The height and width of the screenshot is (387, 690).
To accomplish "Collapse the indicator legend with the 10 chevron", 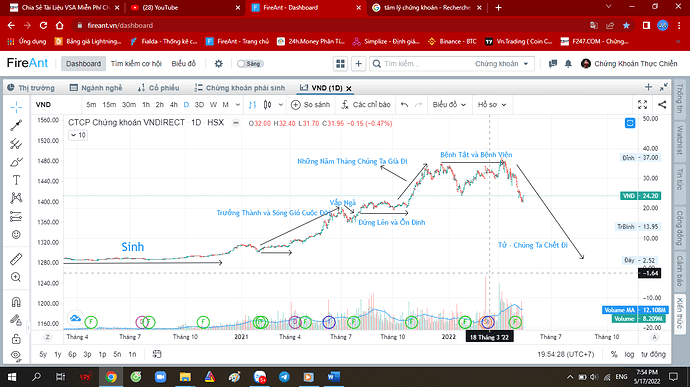I will click(78, 135).
